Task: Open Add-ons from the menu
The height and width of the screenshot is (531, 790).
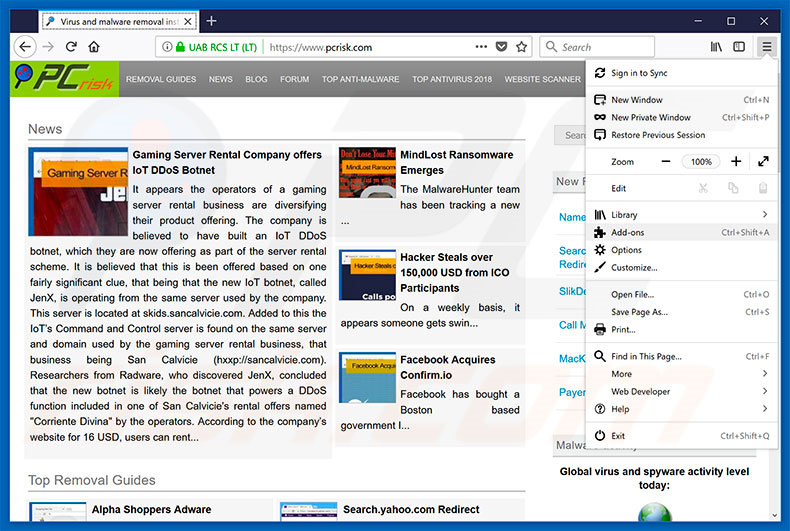Action: click(x=681, y=232)
